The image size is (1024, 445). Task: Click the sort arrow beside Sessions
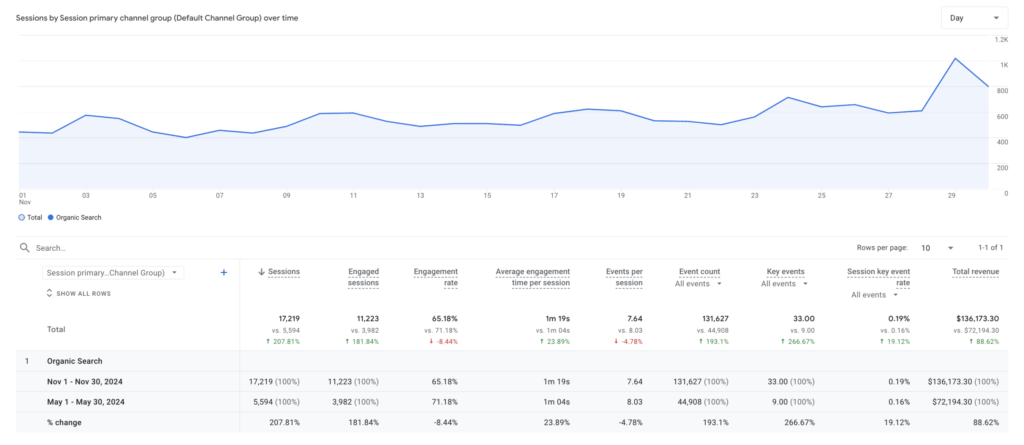pos(262,272)
